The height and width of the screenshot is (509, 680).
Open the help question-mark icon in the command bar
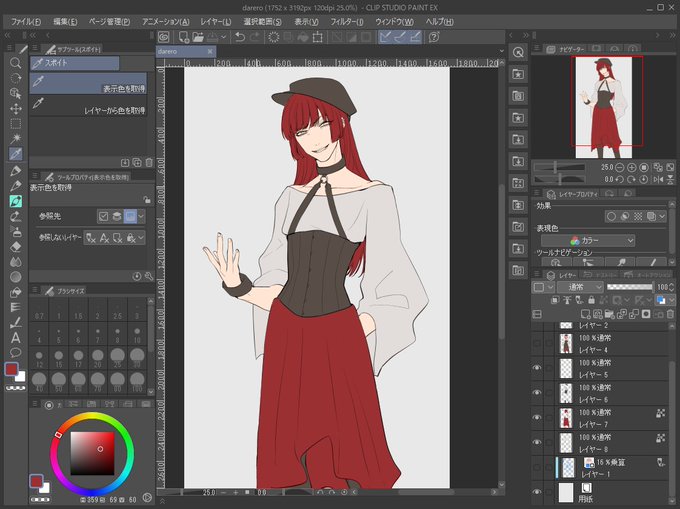pyautogui.click(x=434, y=37)
